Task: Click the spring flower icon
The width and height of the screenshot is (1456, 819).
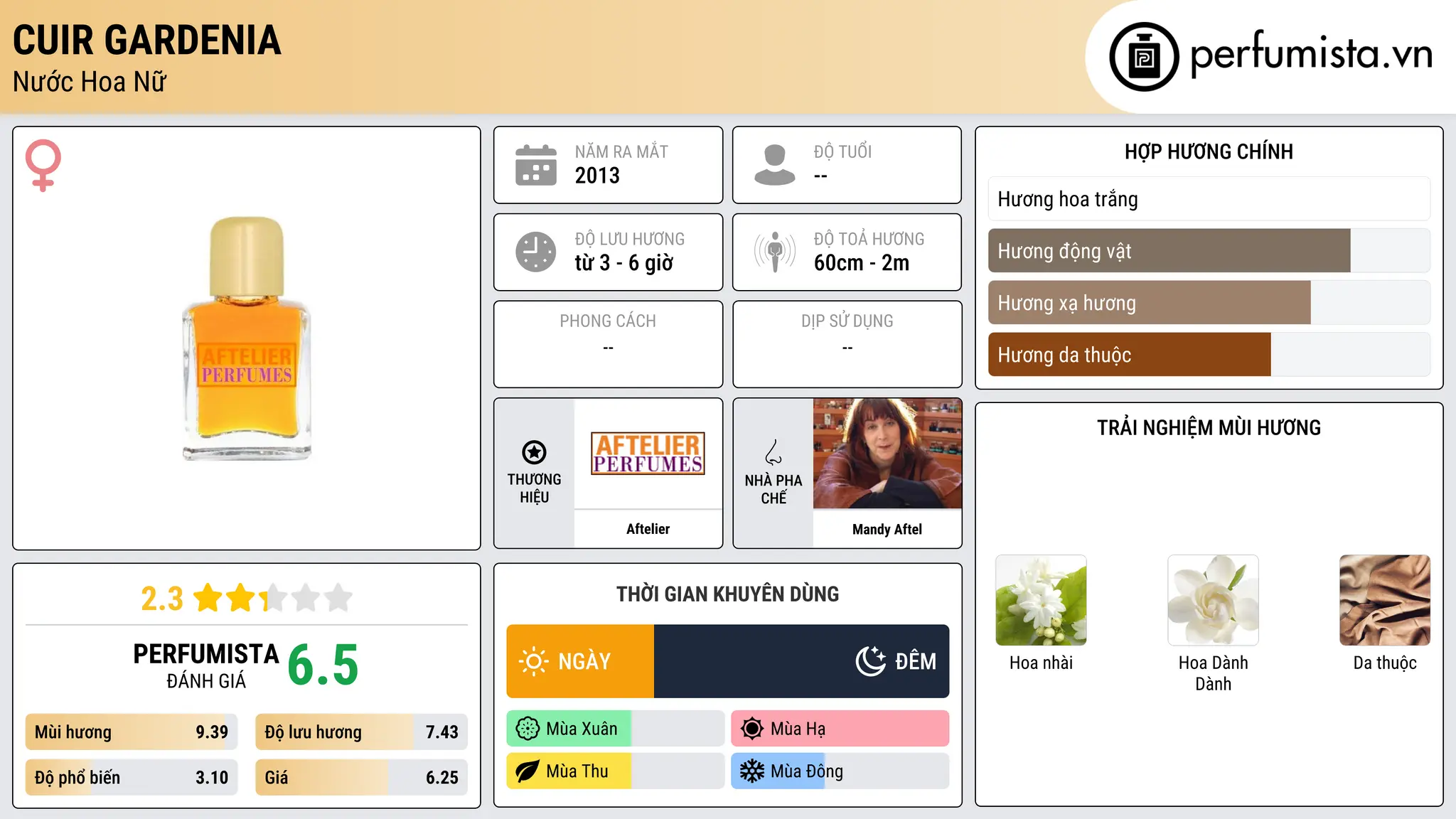Action: coord(528,729)
